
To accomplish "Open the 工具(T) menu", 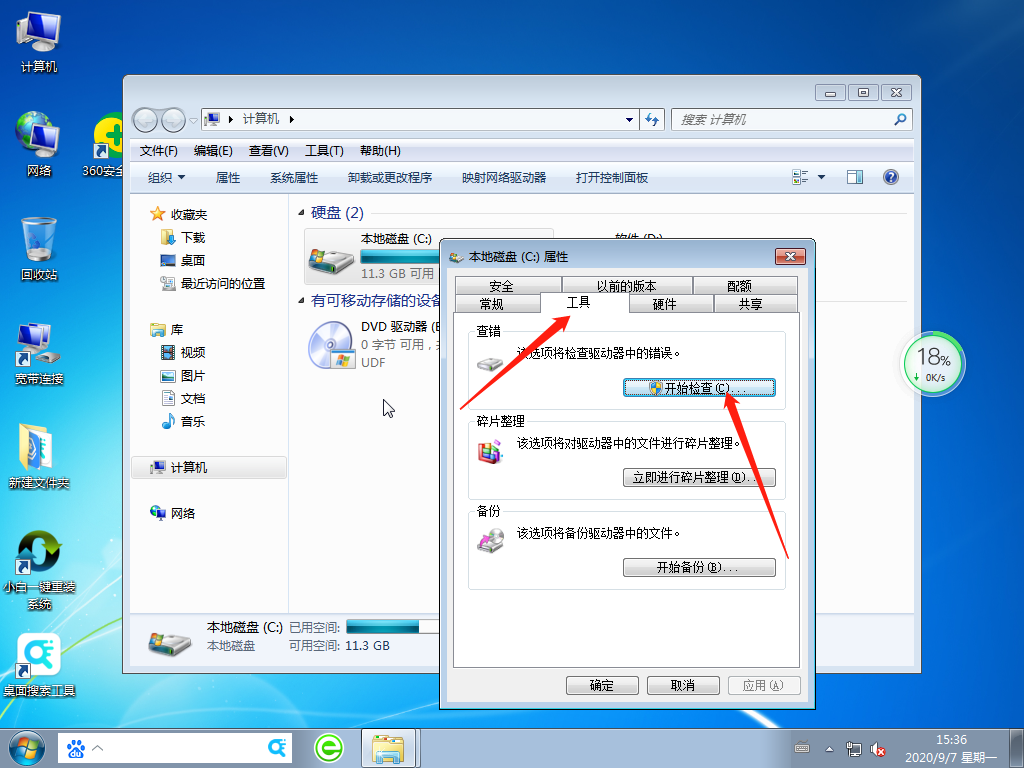I will coord(323,151).
